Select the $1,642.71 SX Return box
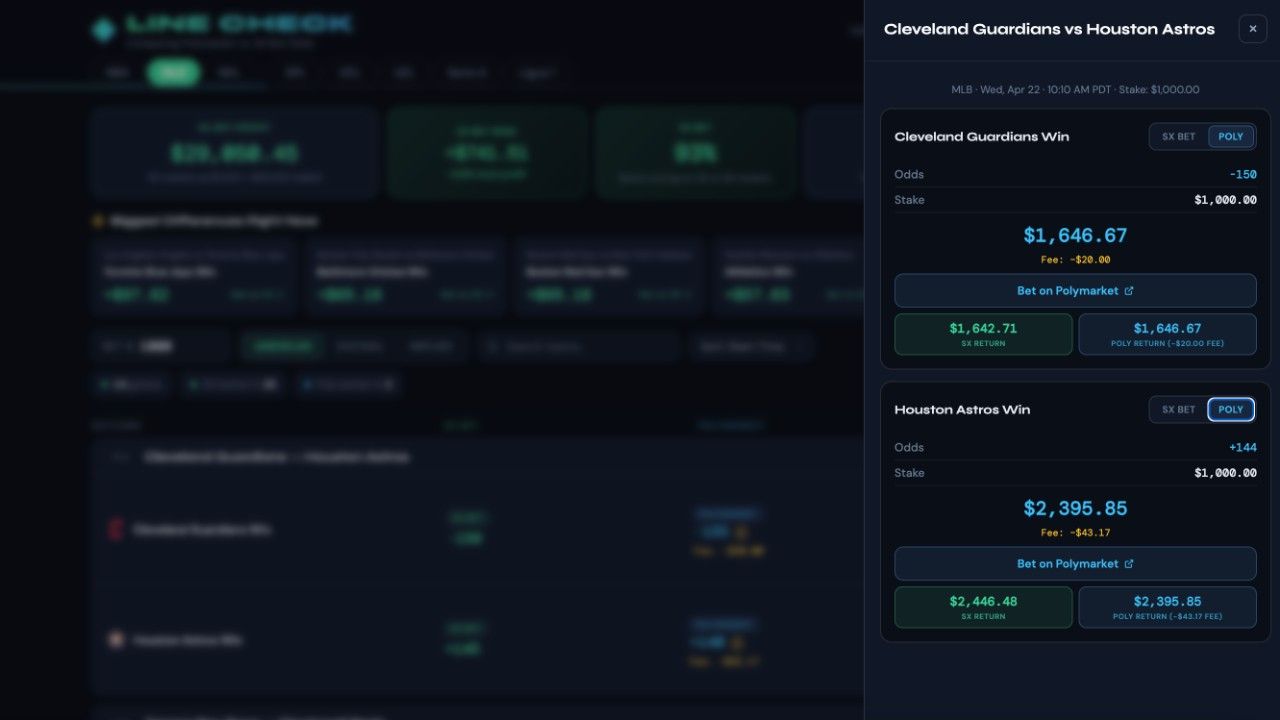The height and width of the screenshot is (720, 1280). (x=983, y=334)
